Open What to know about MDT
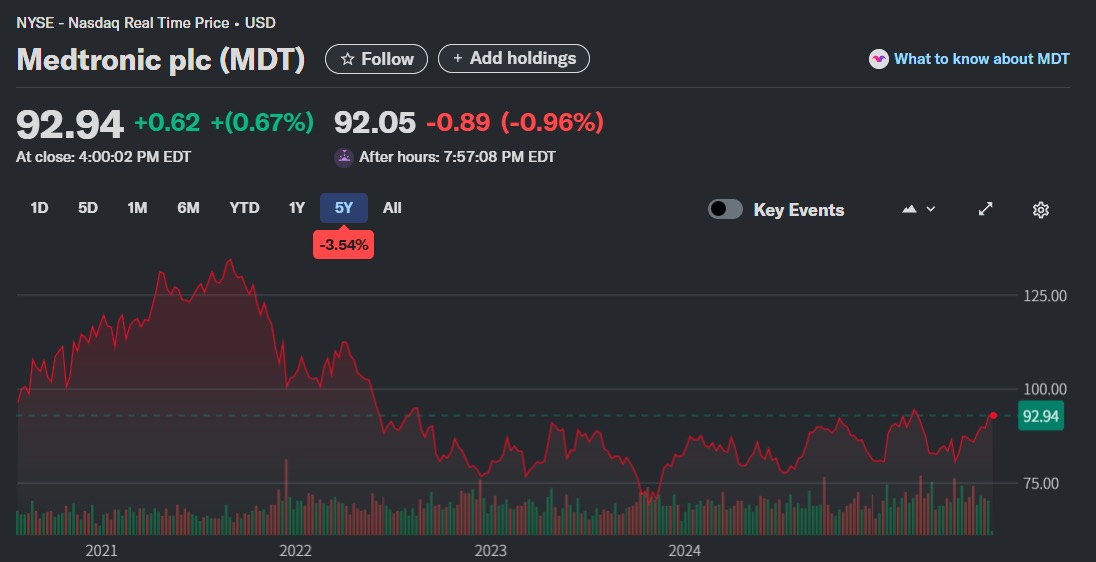1096x562 pixels. tap(981, 59)
